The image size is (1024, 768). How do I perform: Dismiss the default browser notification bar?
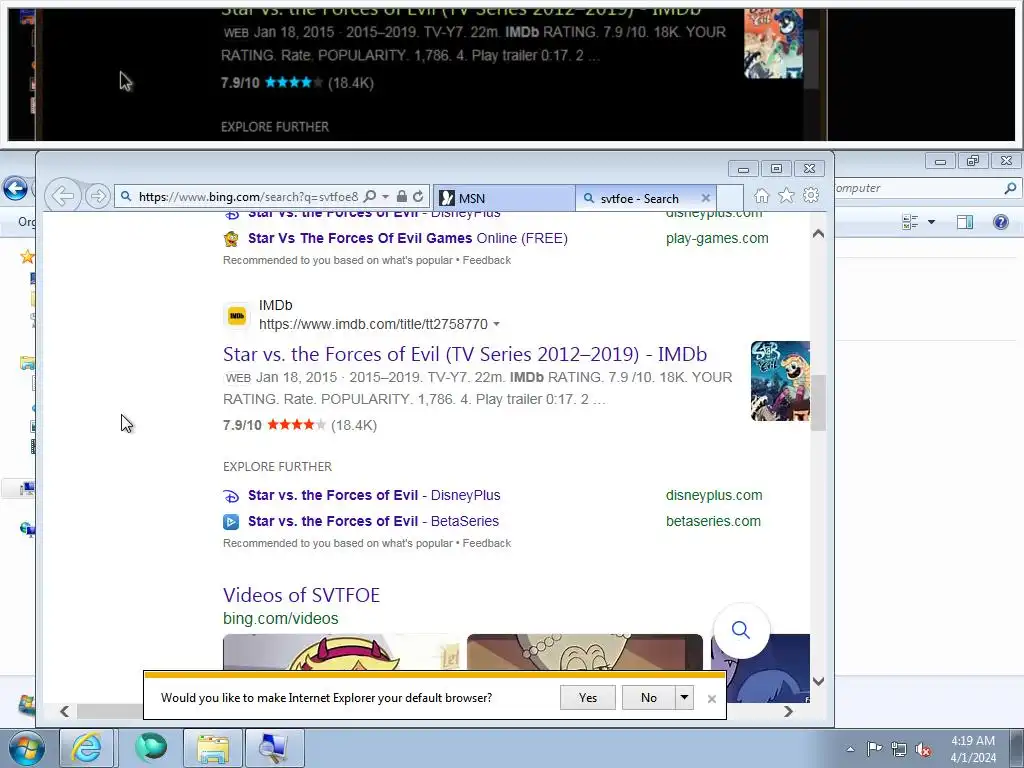[x=712, y=699]
